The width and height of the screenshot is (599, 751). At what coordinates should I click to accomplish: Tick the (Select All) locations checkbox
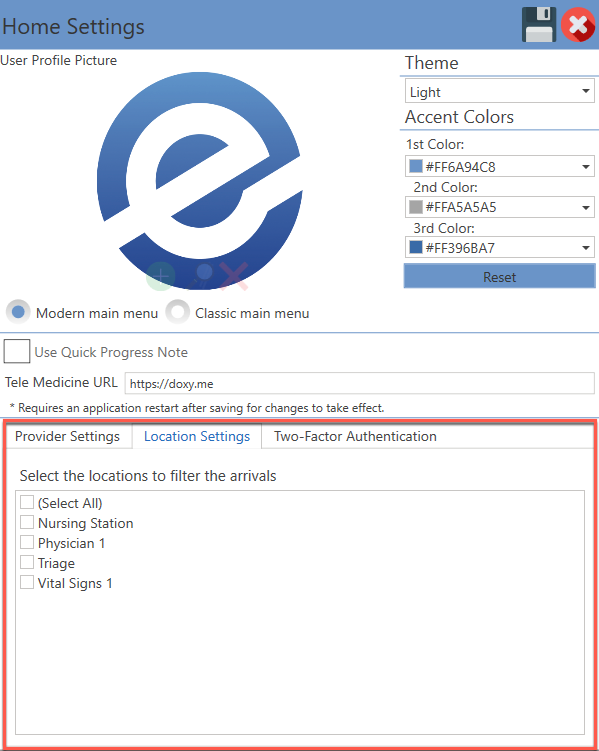tap(27, 502)
